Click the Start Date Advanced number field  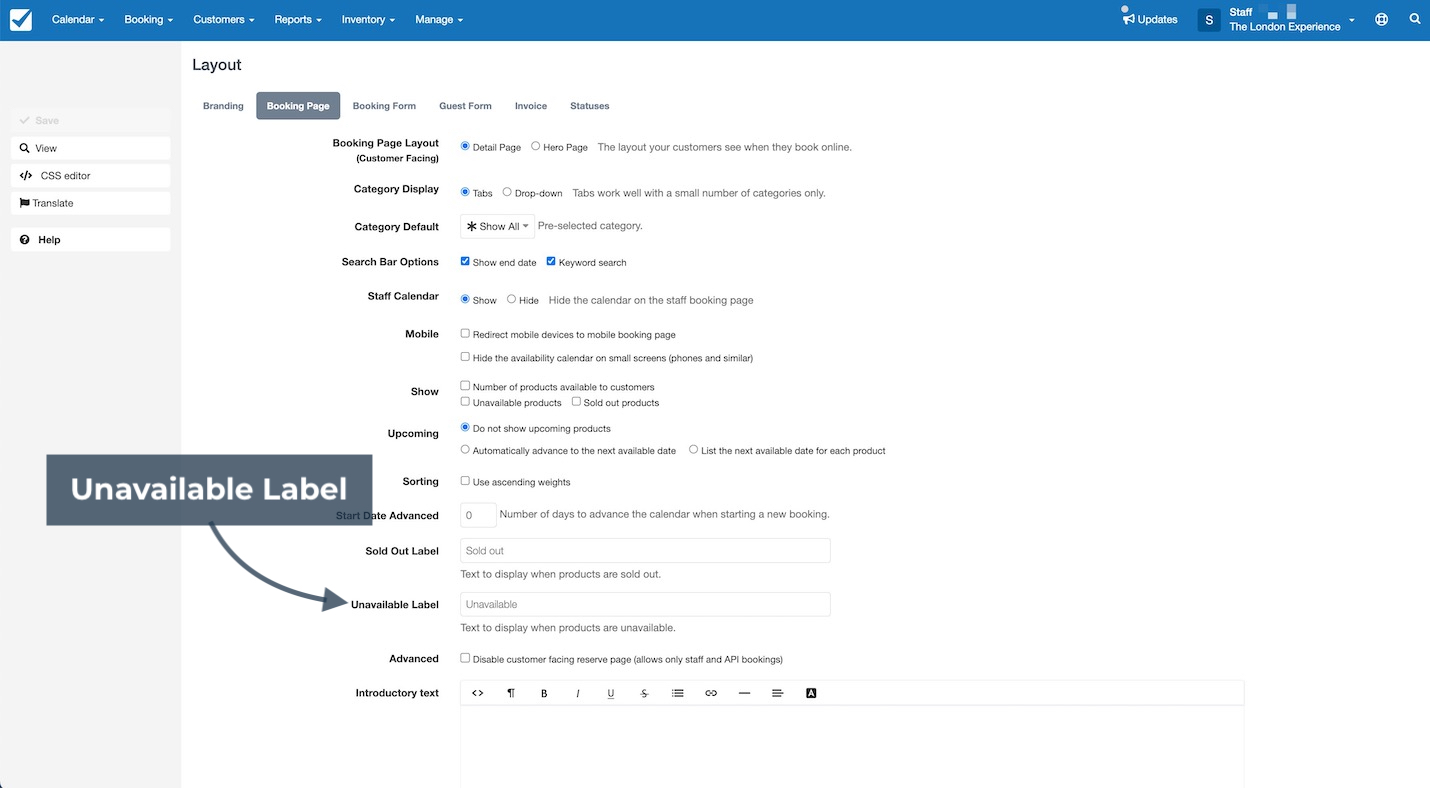[478, 515]
